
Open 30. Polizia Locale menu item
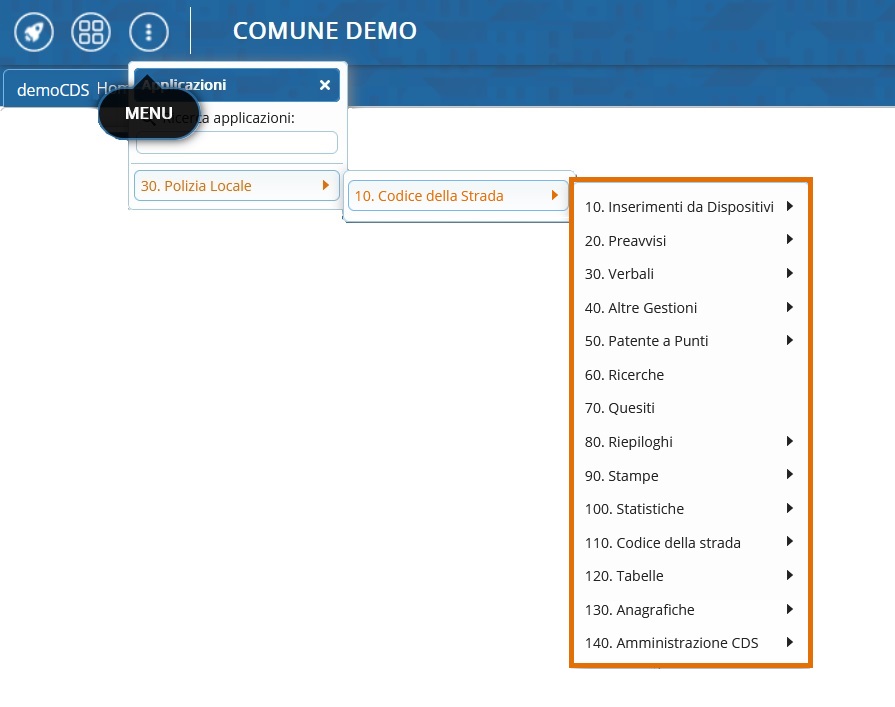pos(236,185)
